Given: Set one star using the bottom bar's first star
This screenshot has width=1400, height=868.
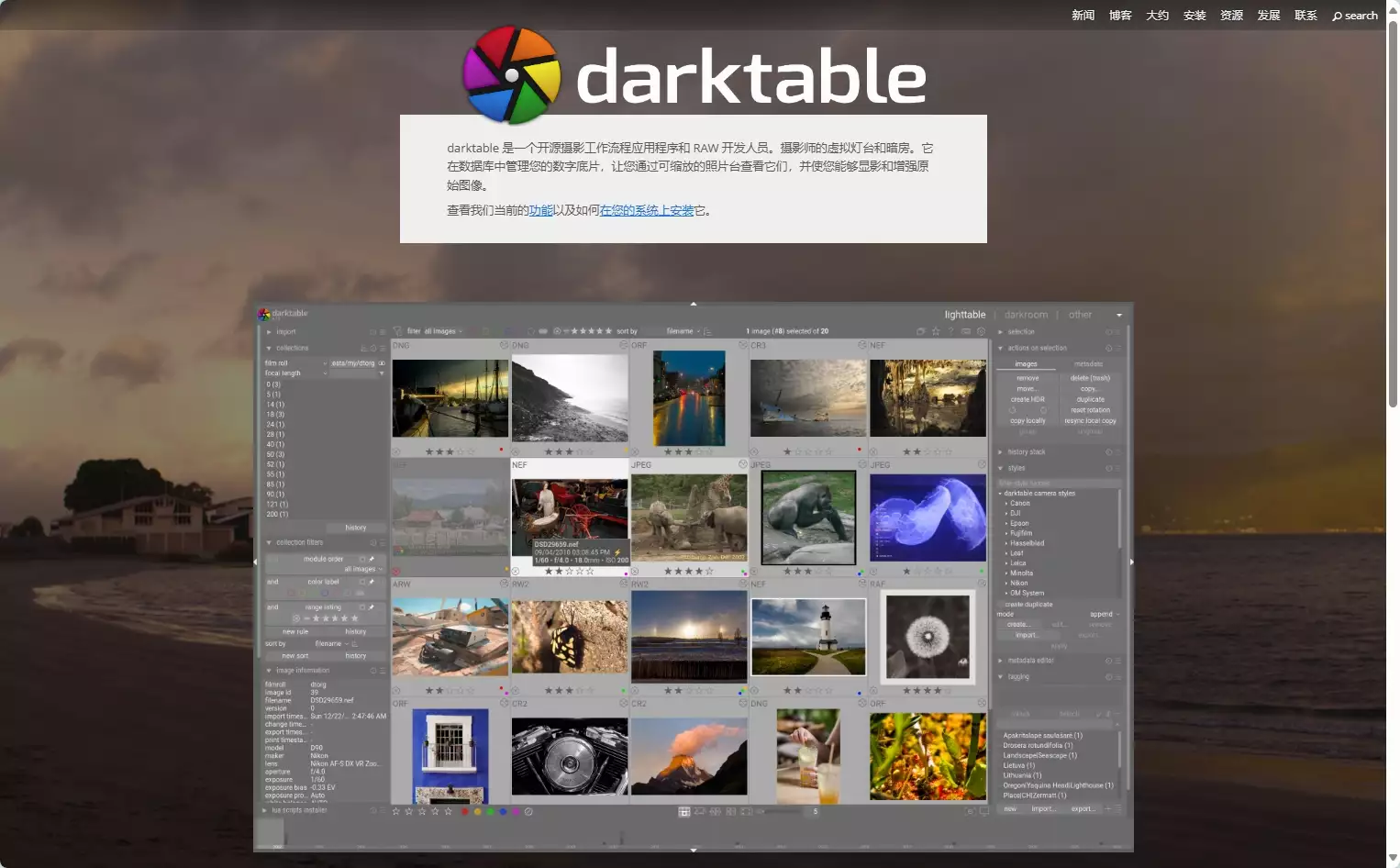Looking at the screenshot, I should point(396,811).
